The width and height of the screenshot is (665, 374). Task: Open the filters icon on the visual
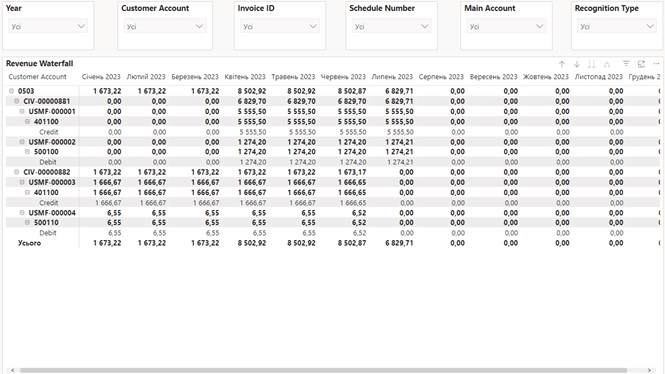626,64
